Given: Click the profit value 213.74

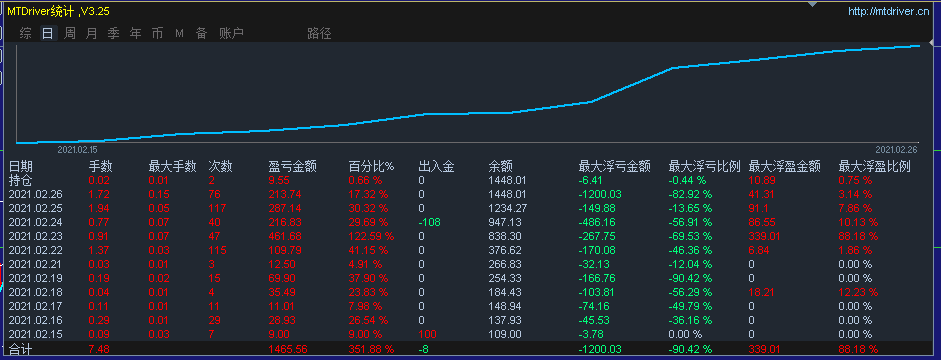Looking at the screenshot, I should (284, 194).
